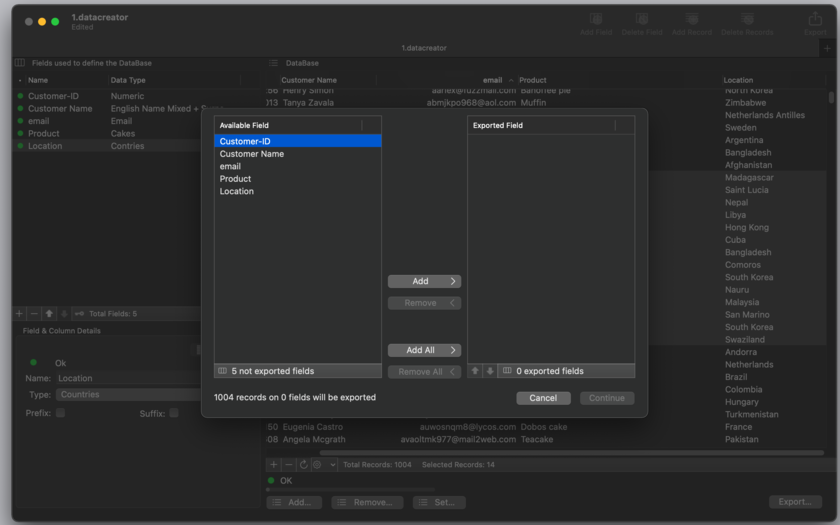840x525 pixels.
Task: Click the Add Field toolbar icon
Action: pyautogui.click(x=596, y=20)
